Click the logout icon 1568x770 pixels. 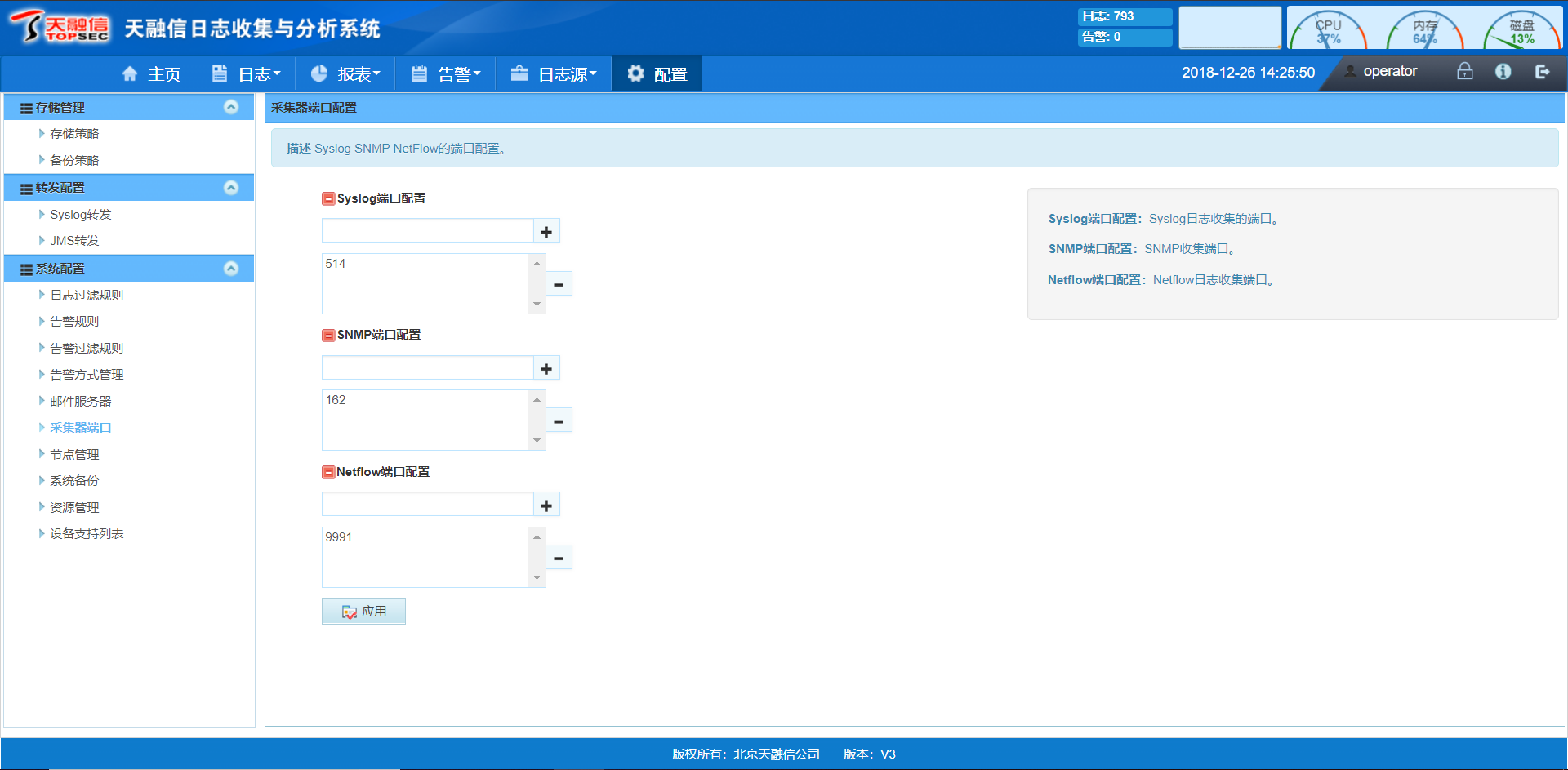tap(1542, 72)
